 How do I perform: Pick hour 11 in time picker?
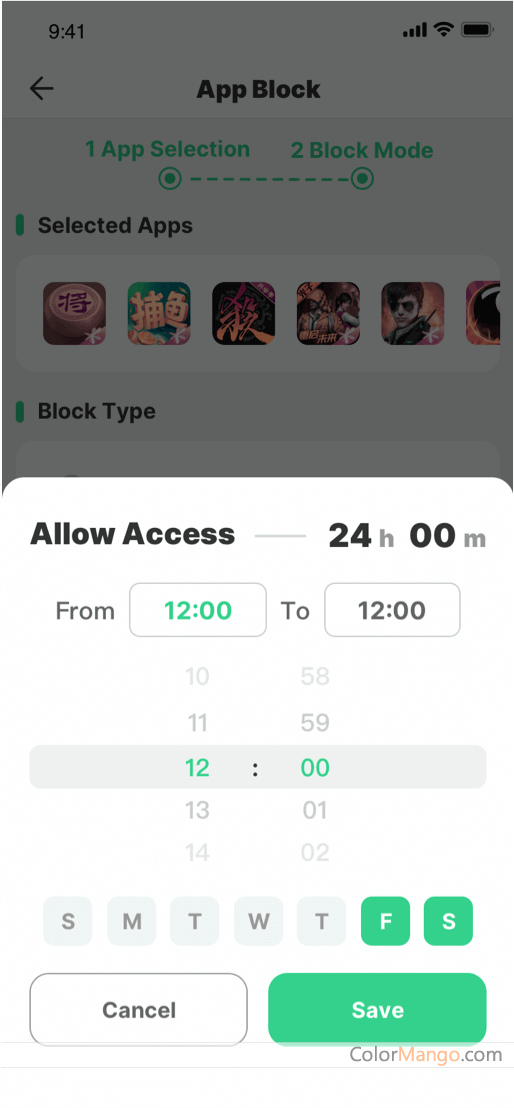[197, 723]
